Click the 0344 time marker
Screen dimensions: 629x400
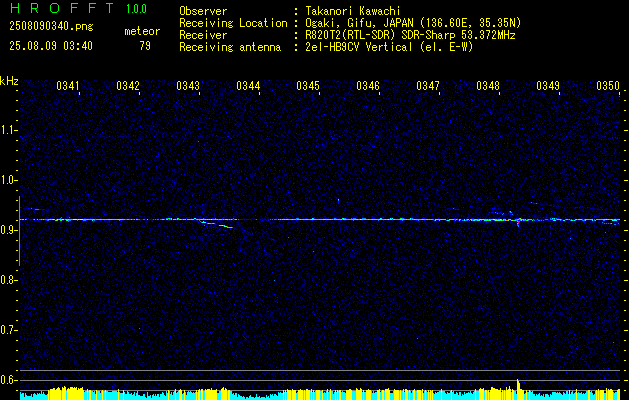pyautogui.click(x=248, y=85)
